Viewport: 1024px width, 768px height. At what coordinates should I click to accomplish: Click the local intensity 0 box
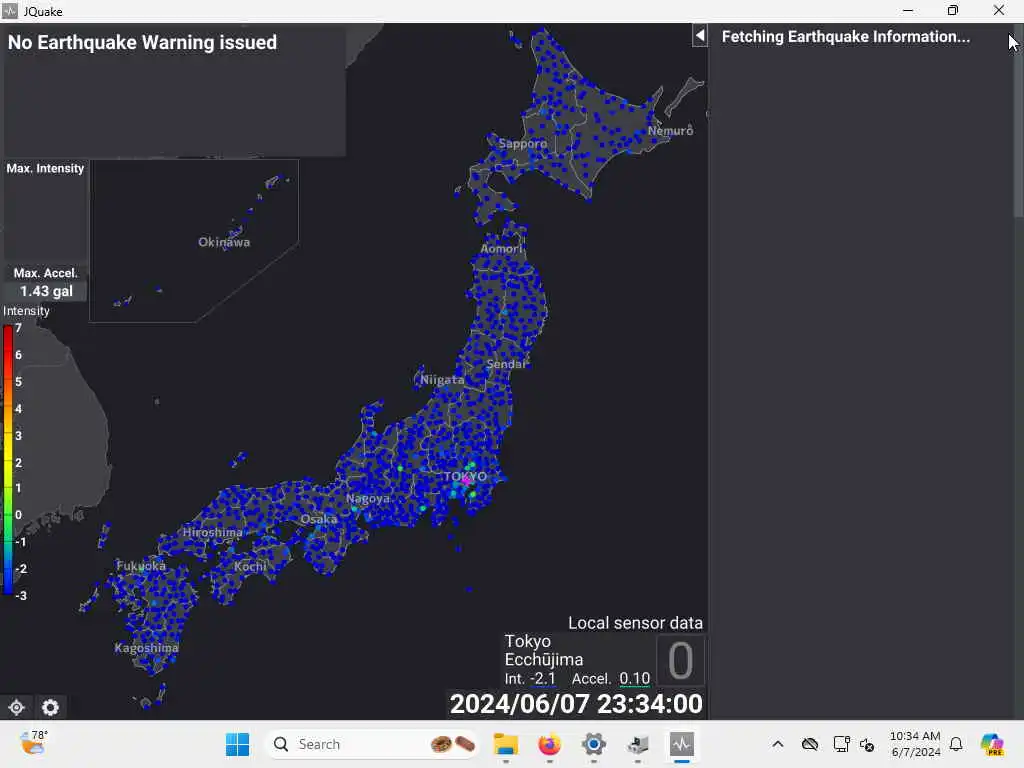(x=680, y=660)
